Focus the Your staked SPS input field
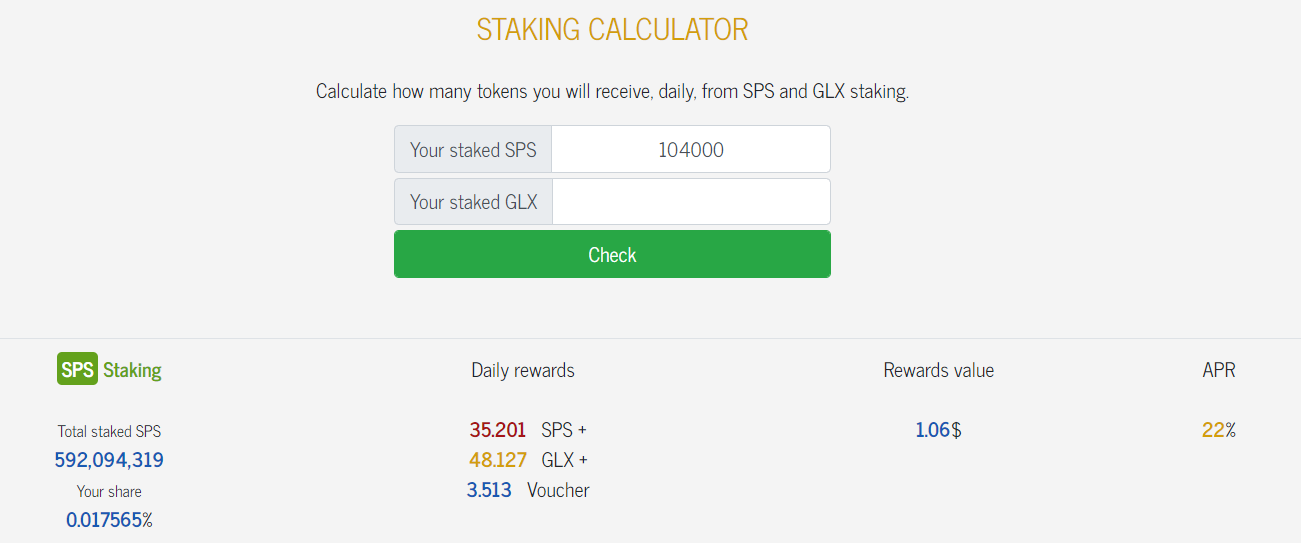Viewport: 1301px width, 543px height. click(x=691, y=149)
